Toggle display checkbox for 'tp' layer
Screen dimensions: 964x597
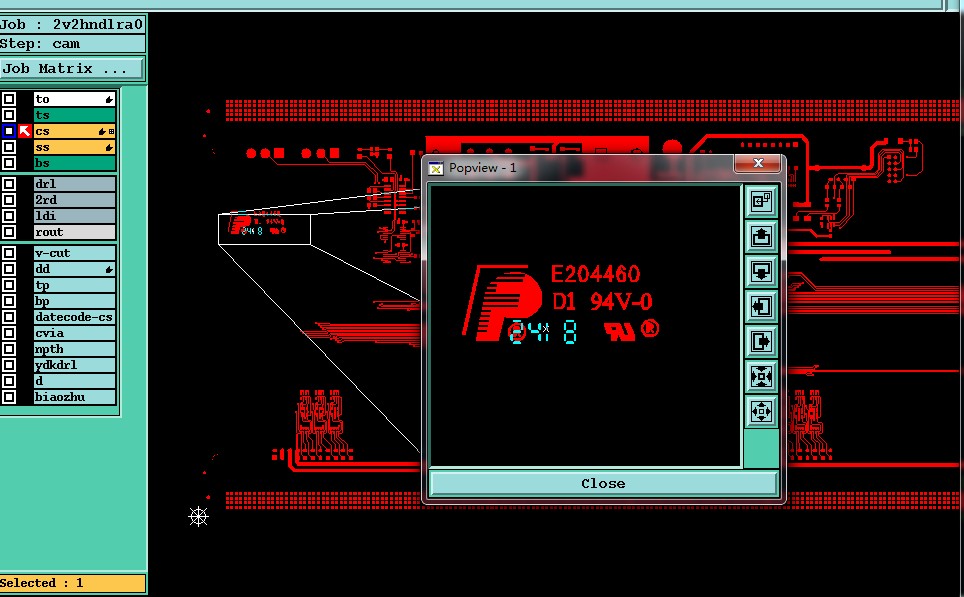point(9,285)
